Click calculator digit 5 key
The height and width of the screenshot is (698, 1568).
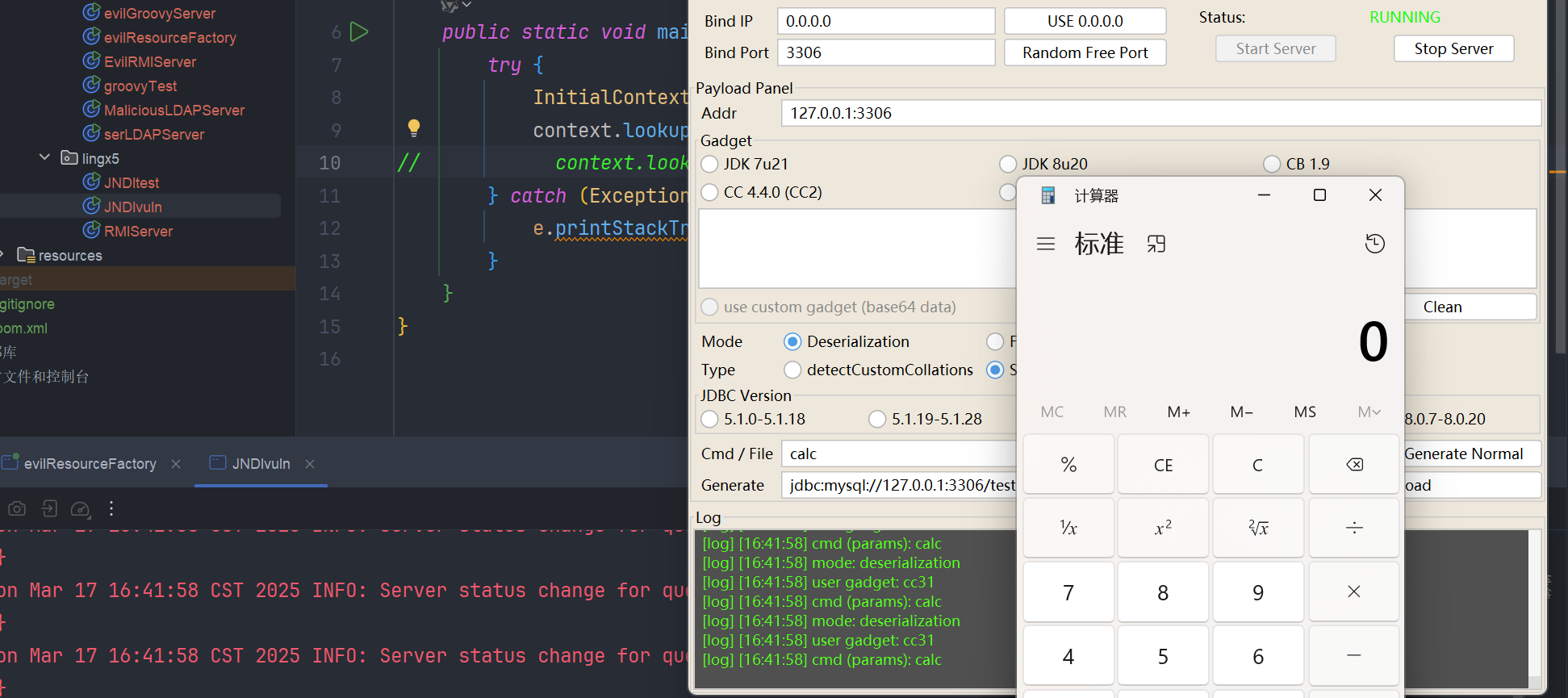(1163, 656)
